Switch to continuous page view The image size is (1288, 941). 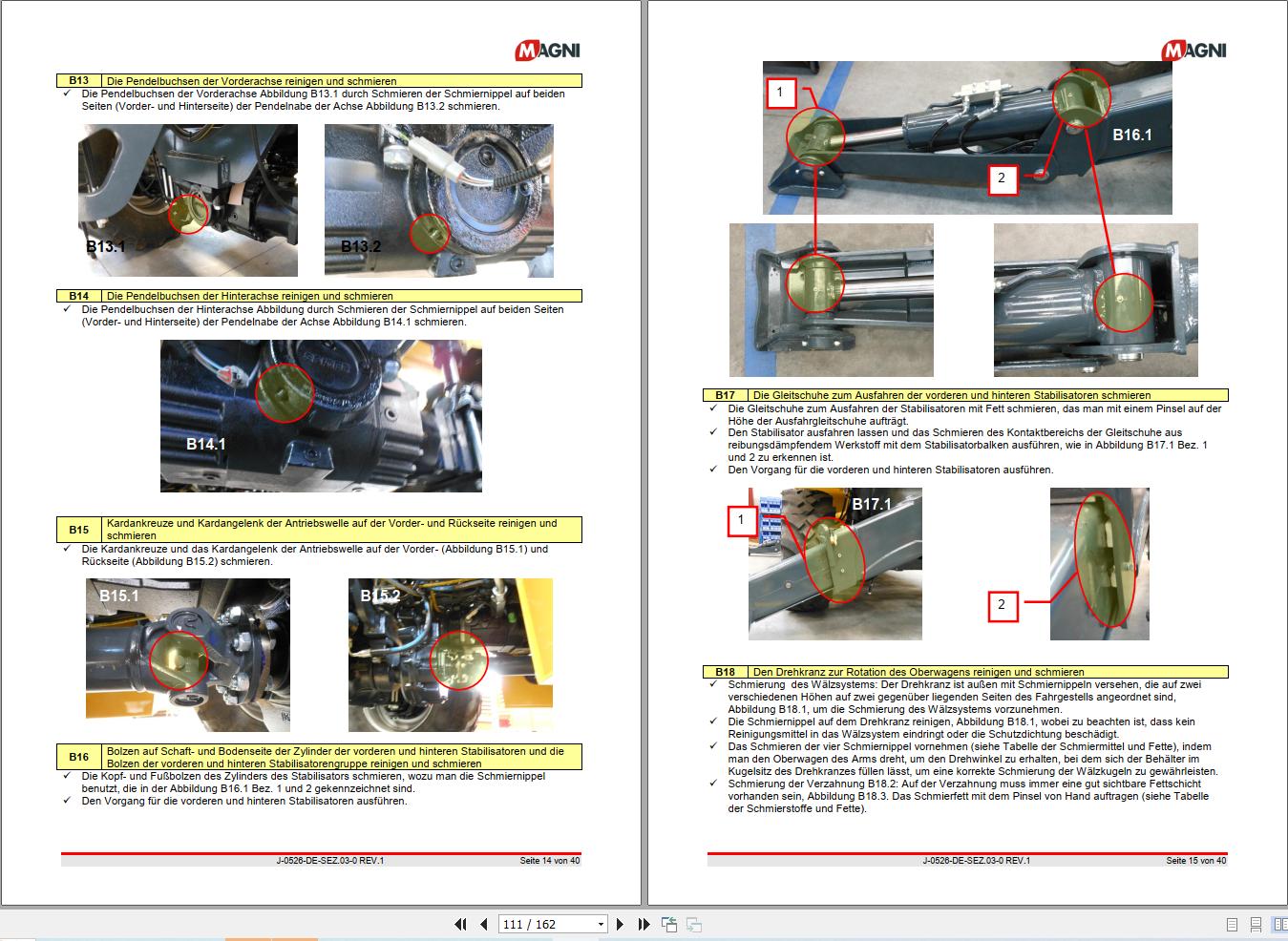click(1256, 924)
